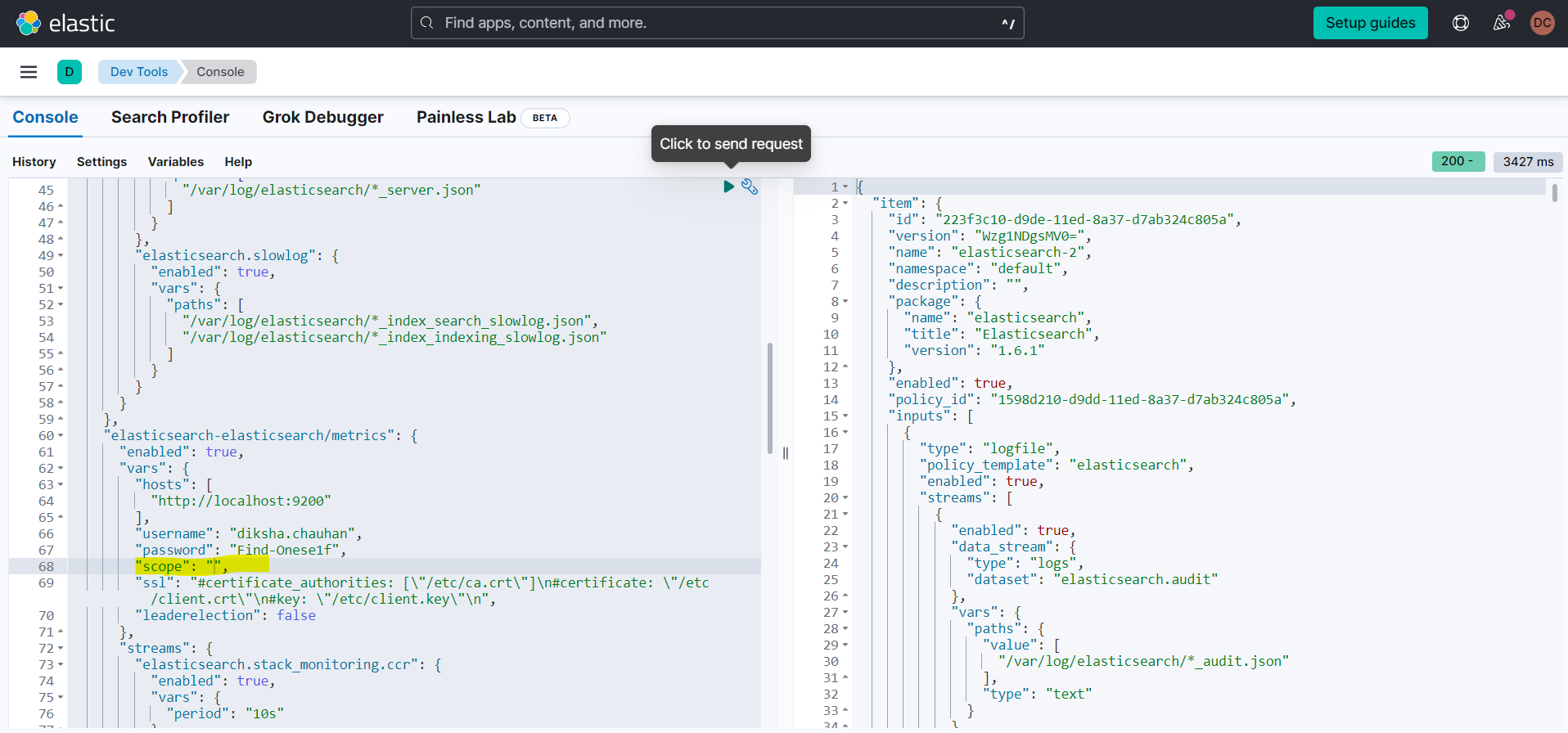Click "elasticsearch-2" name in response
Image resolution: width=1568 pixels, height=733 pixels.
point(1017,252)
